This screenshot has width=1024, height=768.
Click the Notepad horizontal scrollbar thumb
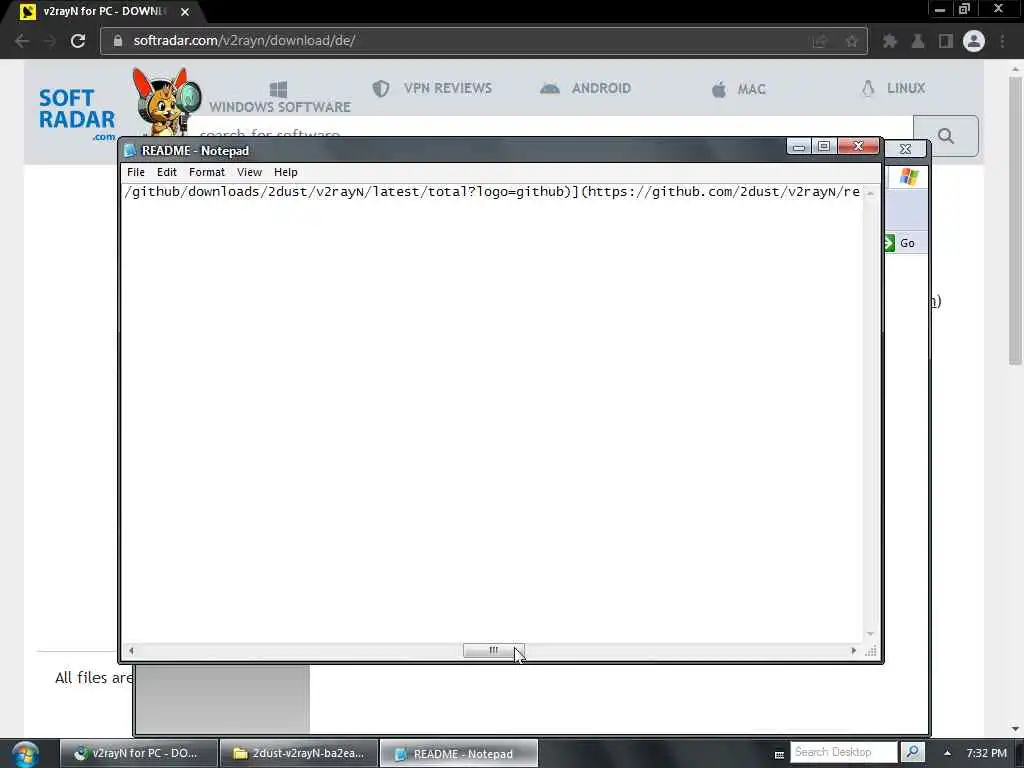coord(493,650)
